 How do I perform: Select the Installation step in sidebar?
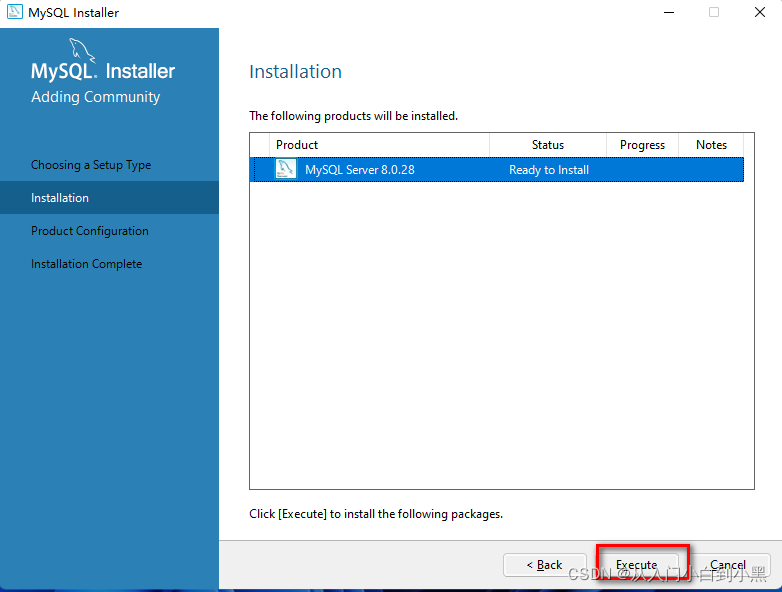[x=109, y=197]
